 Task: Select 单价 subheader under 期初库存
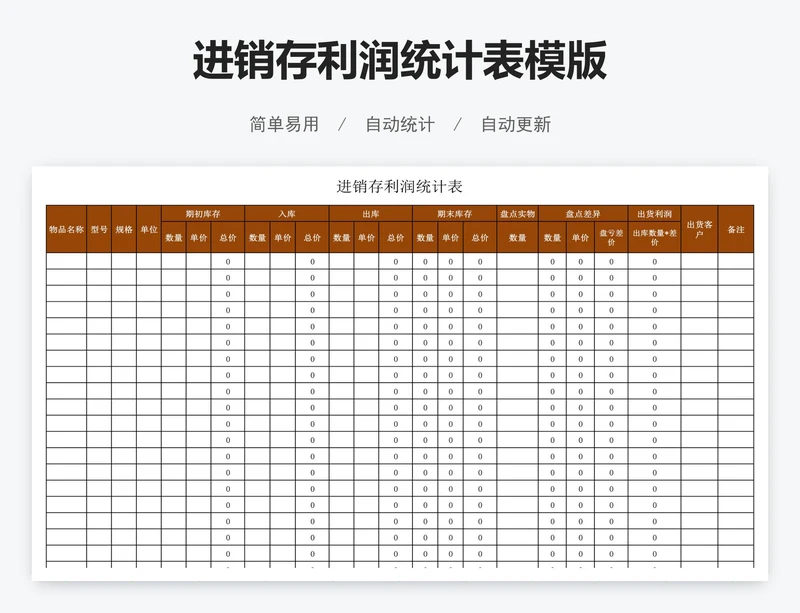click(198, 237)
